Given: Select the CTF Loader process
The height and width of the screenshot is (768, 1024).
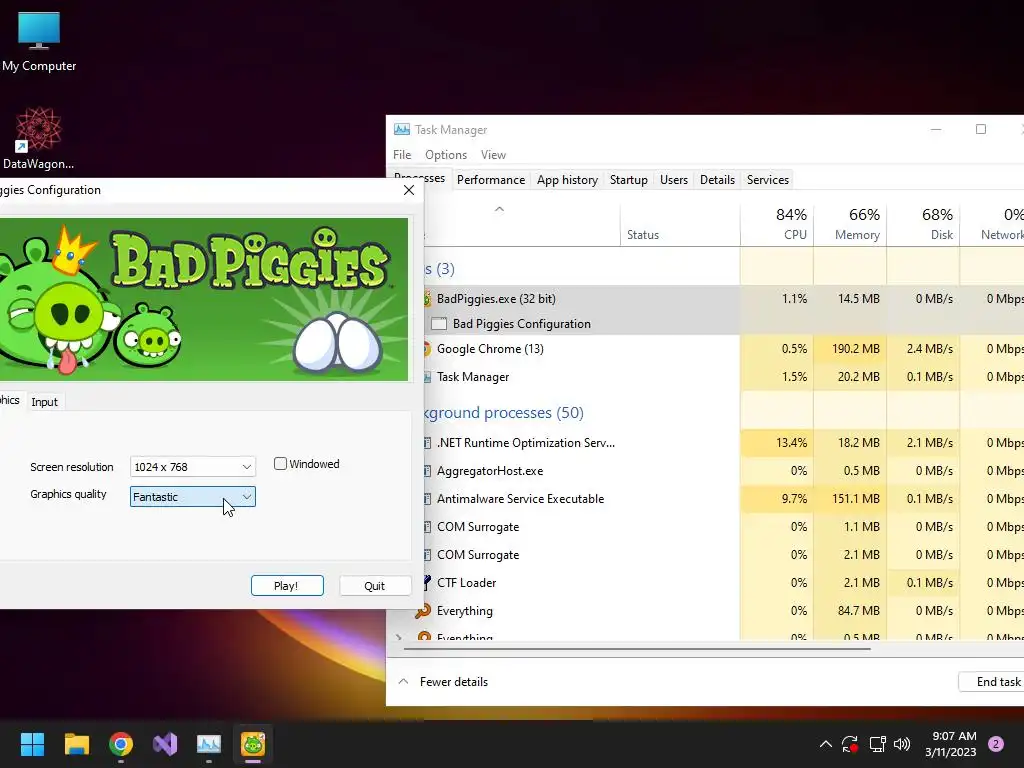Looking at the screenshot, I should click(724, 583).
